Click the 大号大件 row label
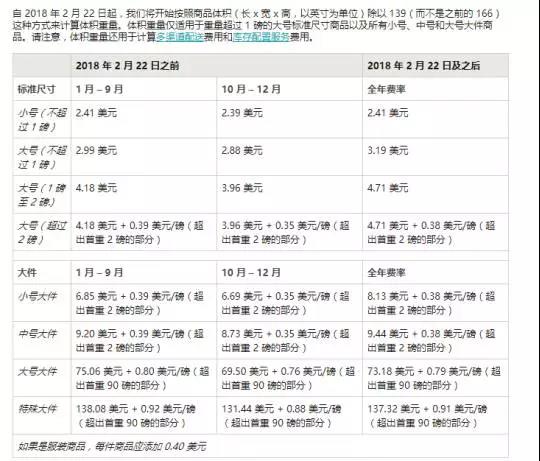This screenshot has height=461, width=540. pyautogui.click(x=38, y=371)
